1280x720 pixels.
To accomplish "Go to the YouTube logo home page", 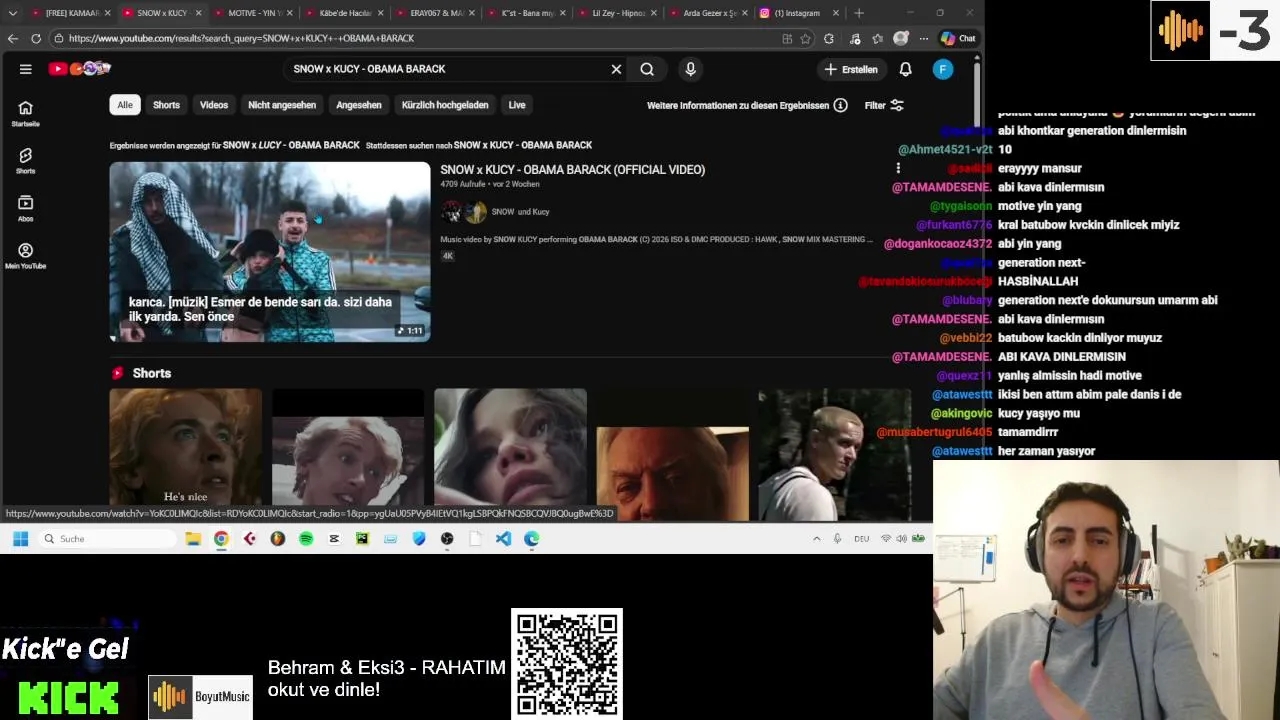I will 80,68.
